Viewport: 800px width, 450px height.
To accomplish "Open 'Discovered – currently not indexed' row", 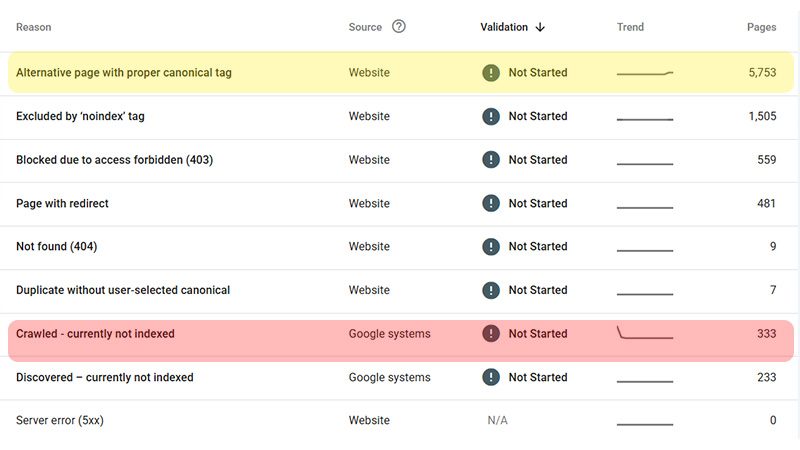I will (400, 378).
